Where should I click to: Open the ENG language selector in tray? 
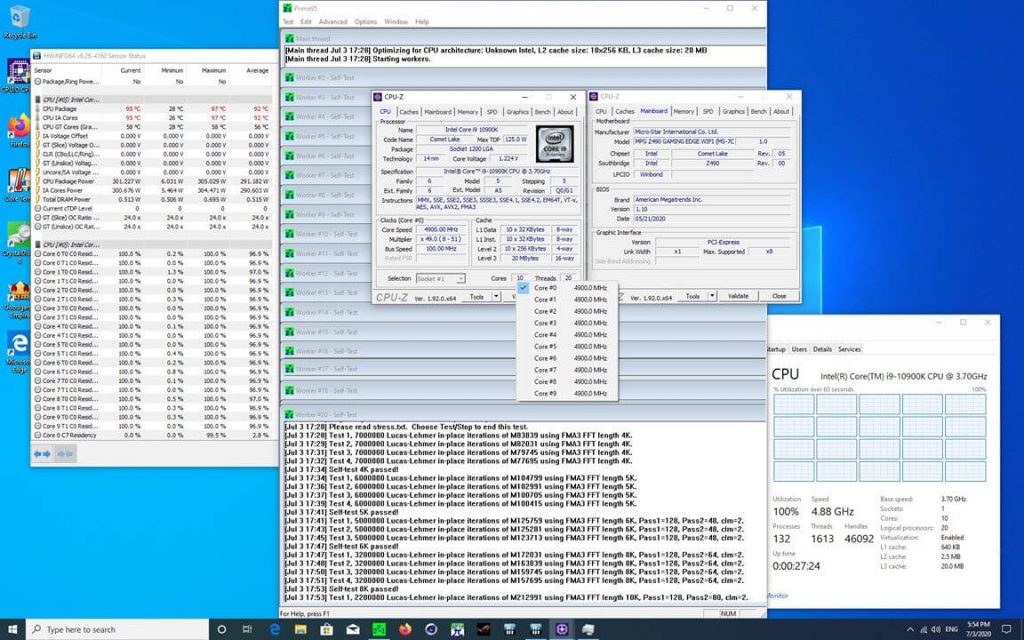click(x=951, y=630)
